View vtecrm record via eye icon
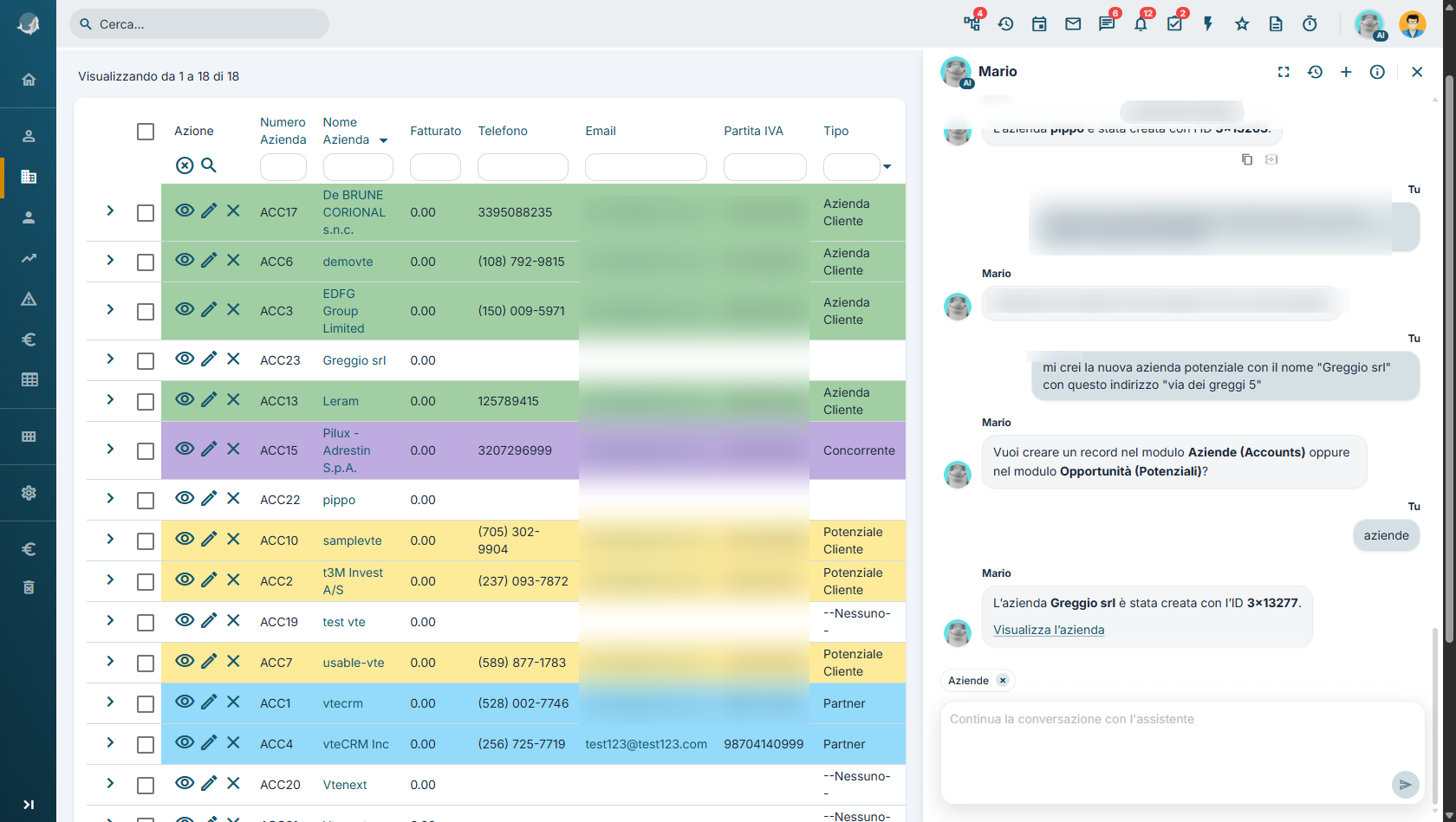This screenshot has height=822, width=1456. [185, 702]
